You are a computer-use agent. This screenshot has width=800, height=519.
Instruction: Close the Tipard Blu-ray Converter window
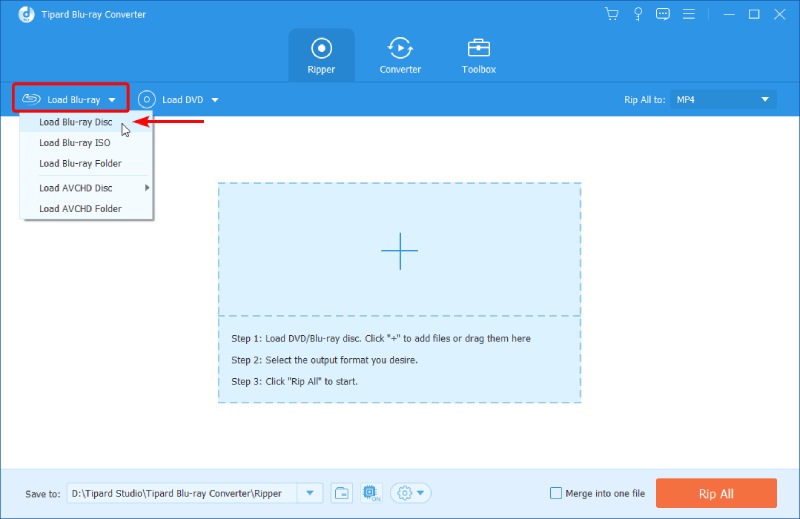[779, 14]
